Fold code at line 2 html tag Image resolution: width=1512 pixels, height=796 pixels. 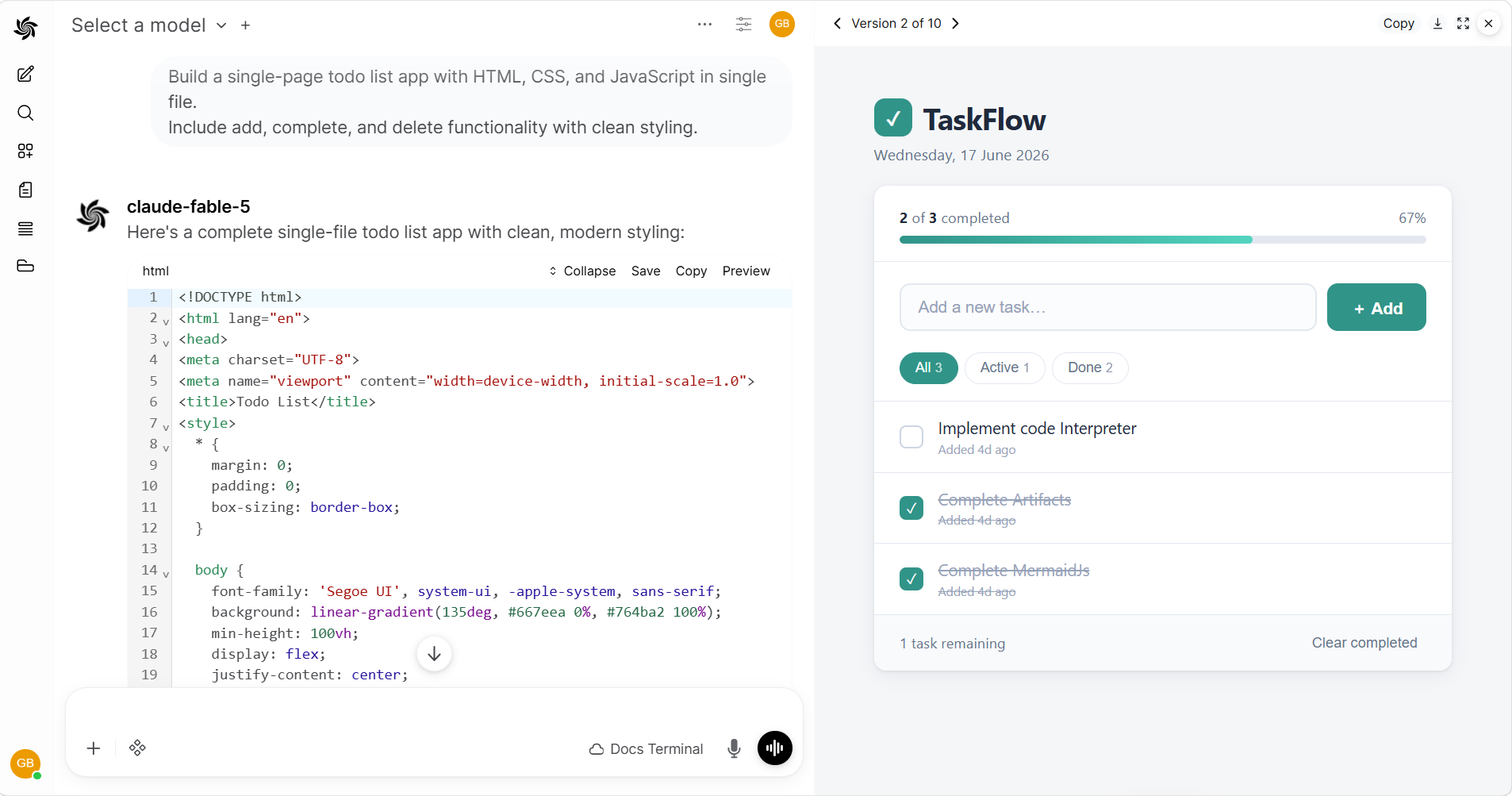(166, 321)
